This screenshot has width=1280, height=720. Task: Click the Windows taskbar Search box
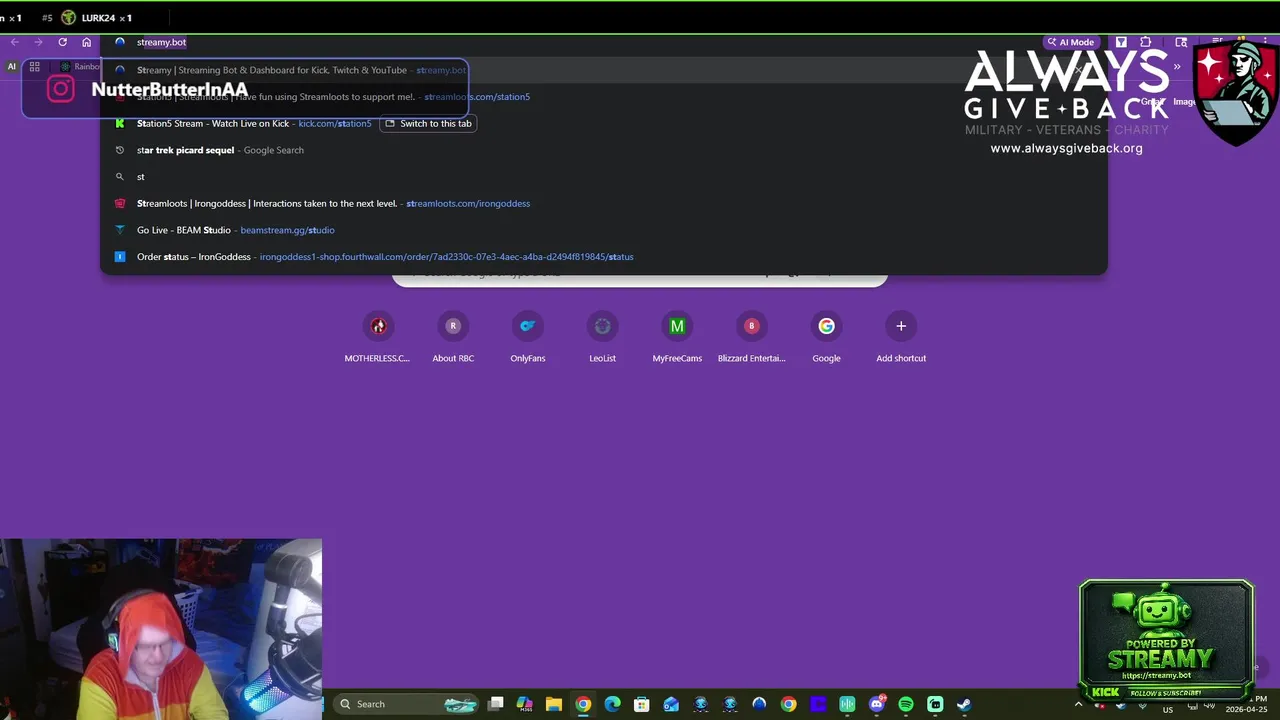[407, 704]
